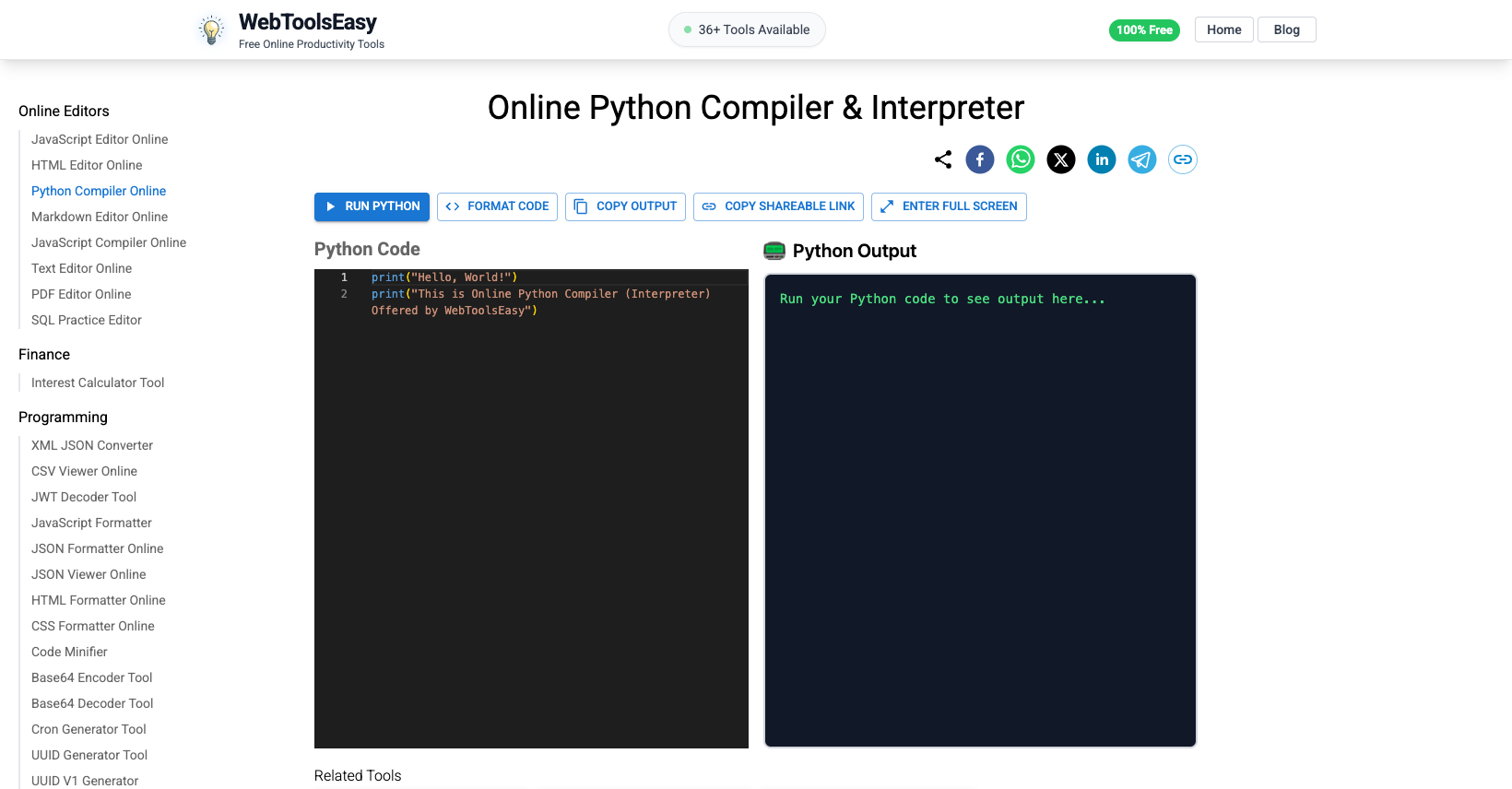Screen dimensions: 1512x789
Task: Open SQL Practice Editor
Action: pos(87,320)
